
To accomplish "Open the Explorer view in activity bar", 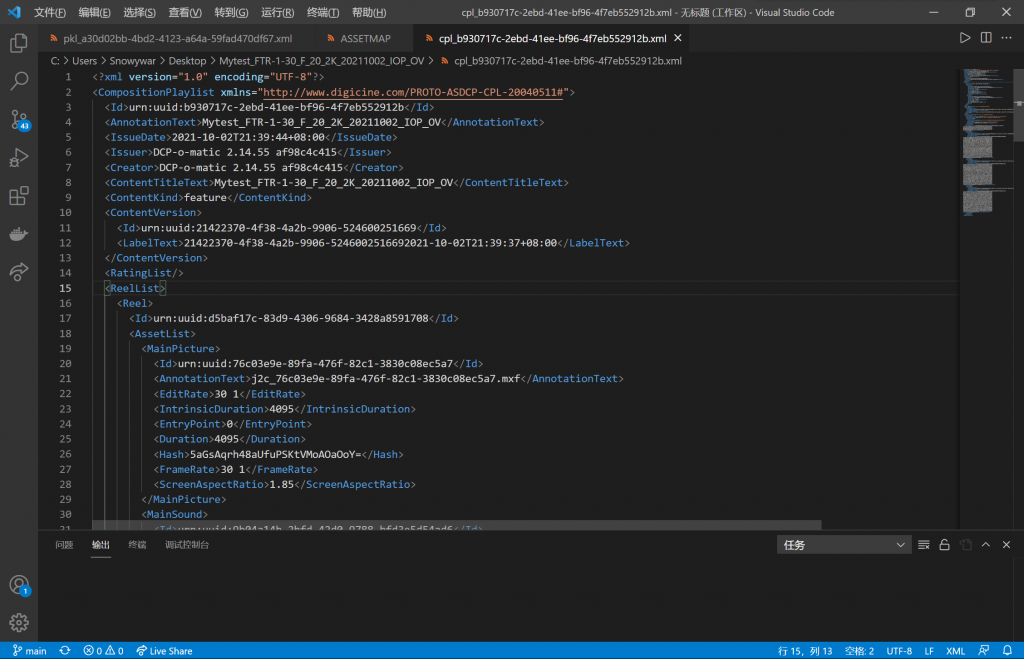I will pos(18,44).
